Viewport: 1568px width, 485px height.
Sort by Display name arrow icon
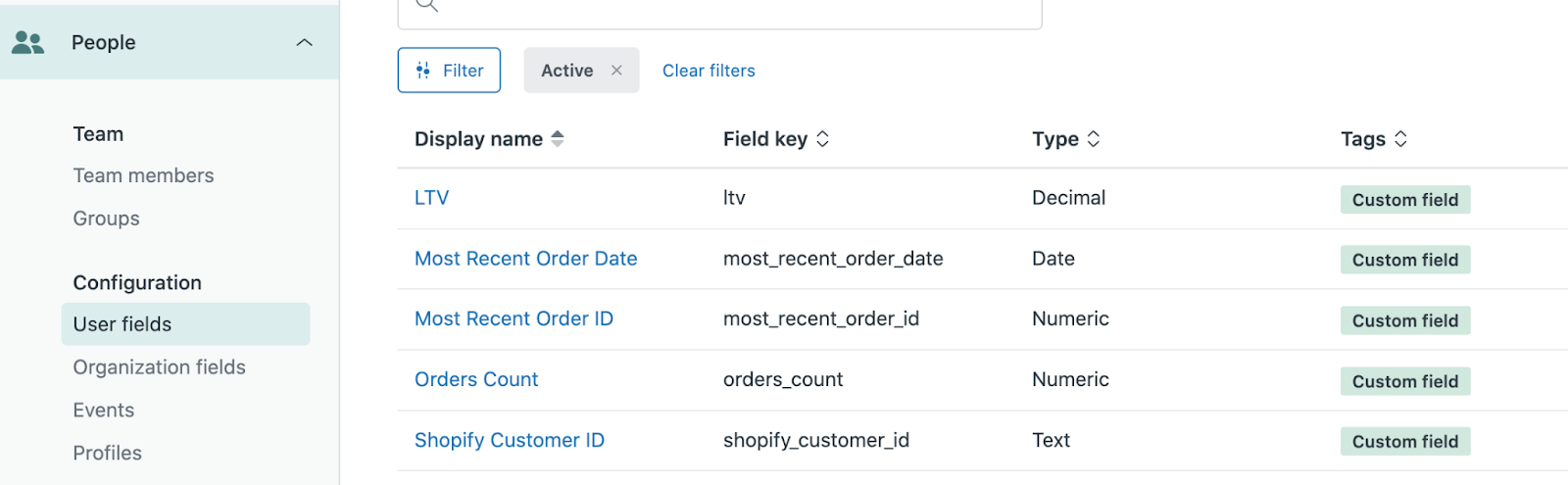[x=558, y=139]
